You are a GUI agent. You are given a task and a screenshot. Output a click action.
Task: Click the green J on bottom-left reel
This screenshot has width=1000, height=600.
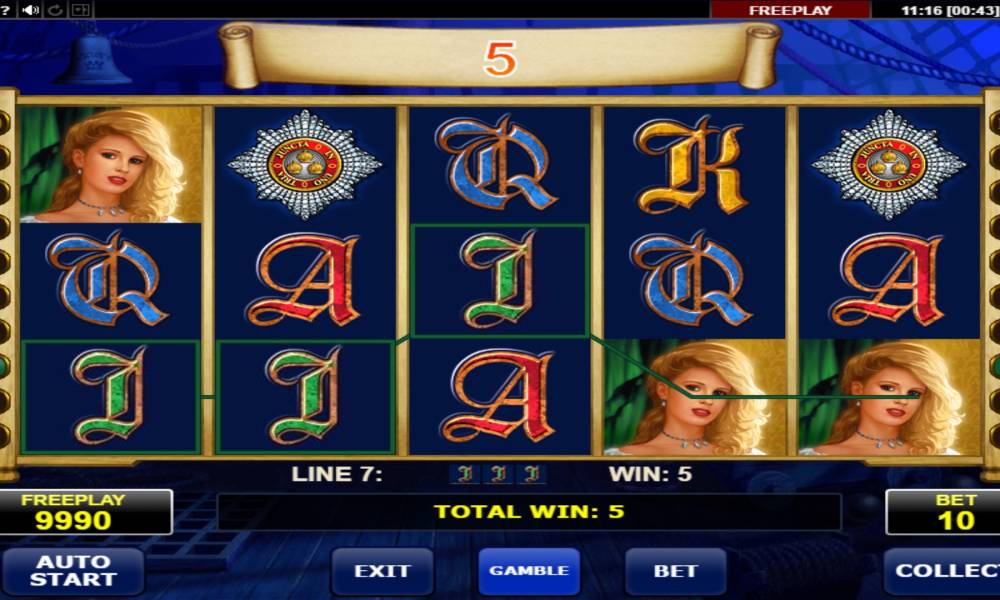pyautogui.click(x=111, y=397)
